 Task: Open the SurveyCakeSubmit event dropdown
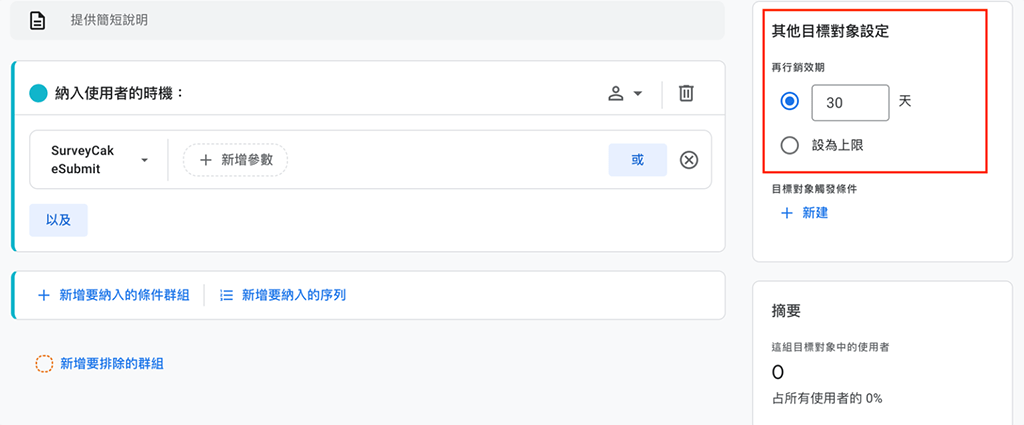pyautogui.click(x=99, y=159)
